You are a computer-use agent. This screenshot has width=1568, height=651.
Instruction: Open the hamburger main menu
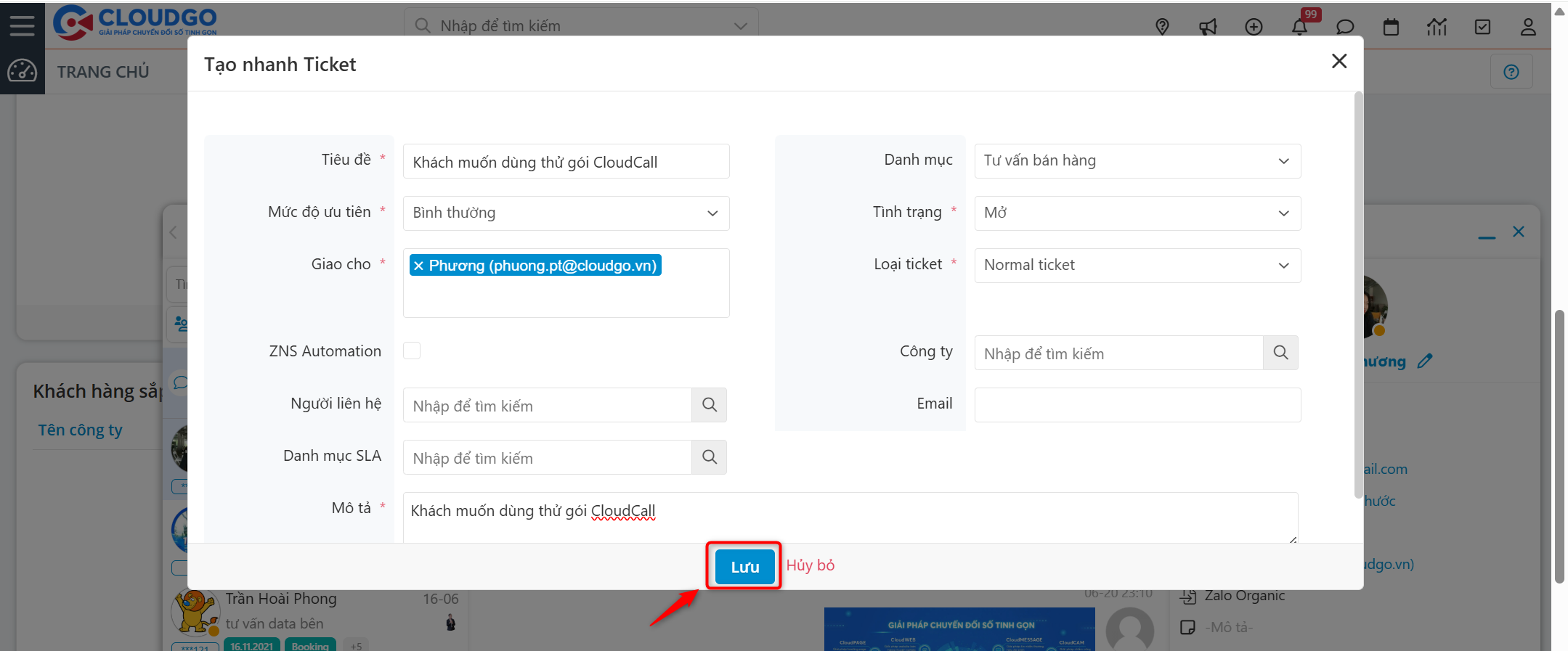[x=22, y=25]
